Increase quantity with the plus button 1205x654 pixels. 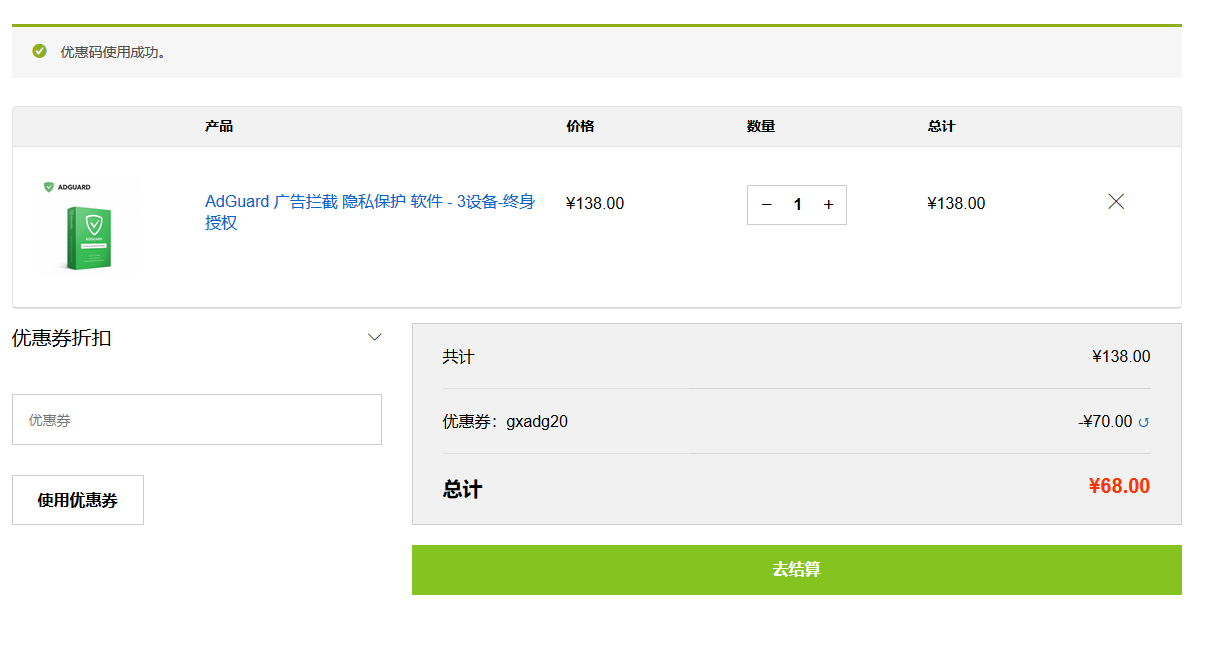[828, 205]
